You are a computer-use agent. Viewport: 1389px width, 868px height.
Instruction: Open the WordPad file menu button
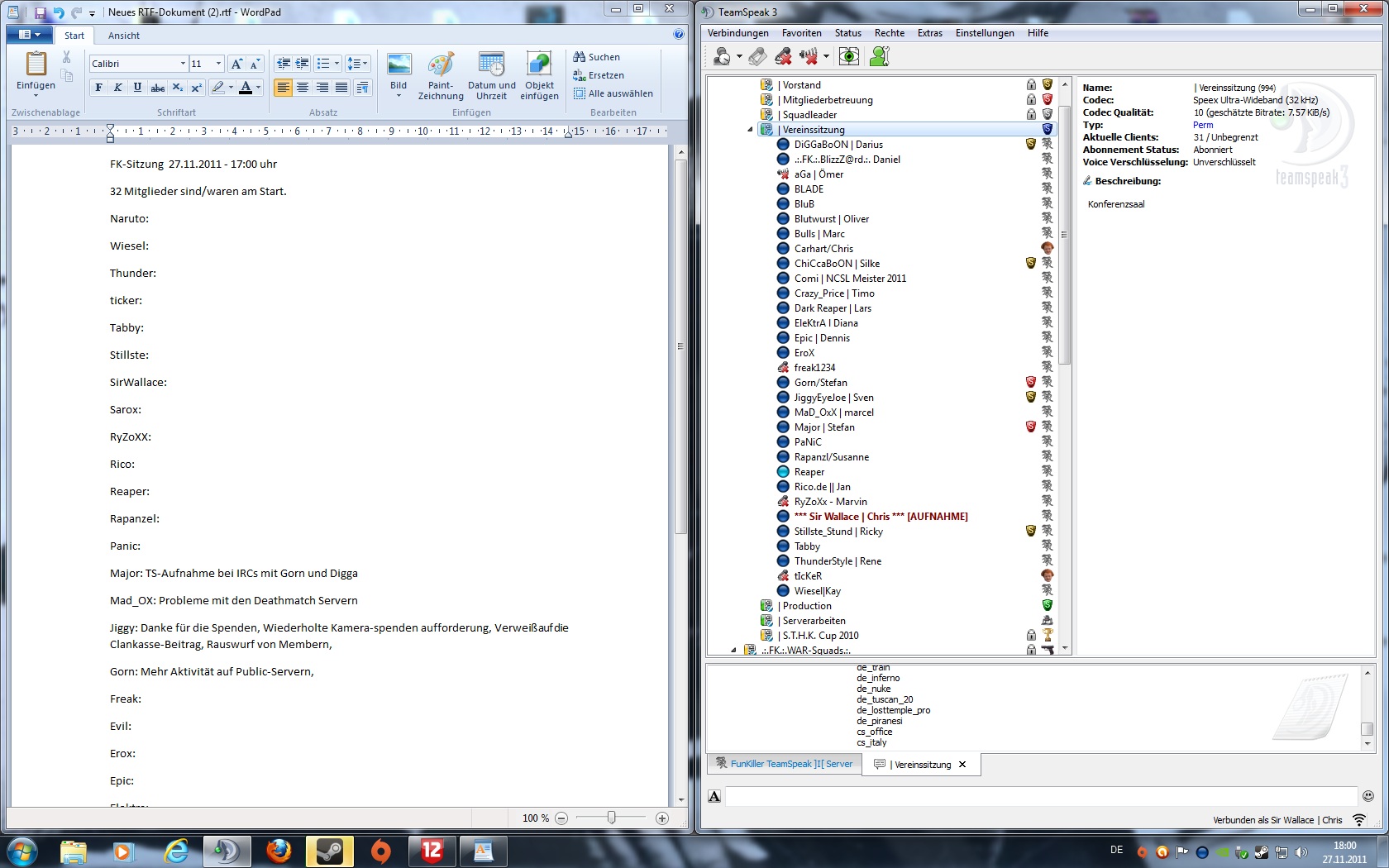[x=29, y=35]
